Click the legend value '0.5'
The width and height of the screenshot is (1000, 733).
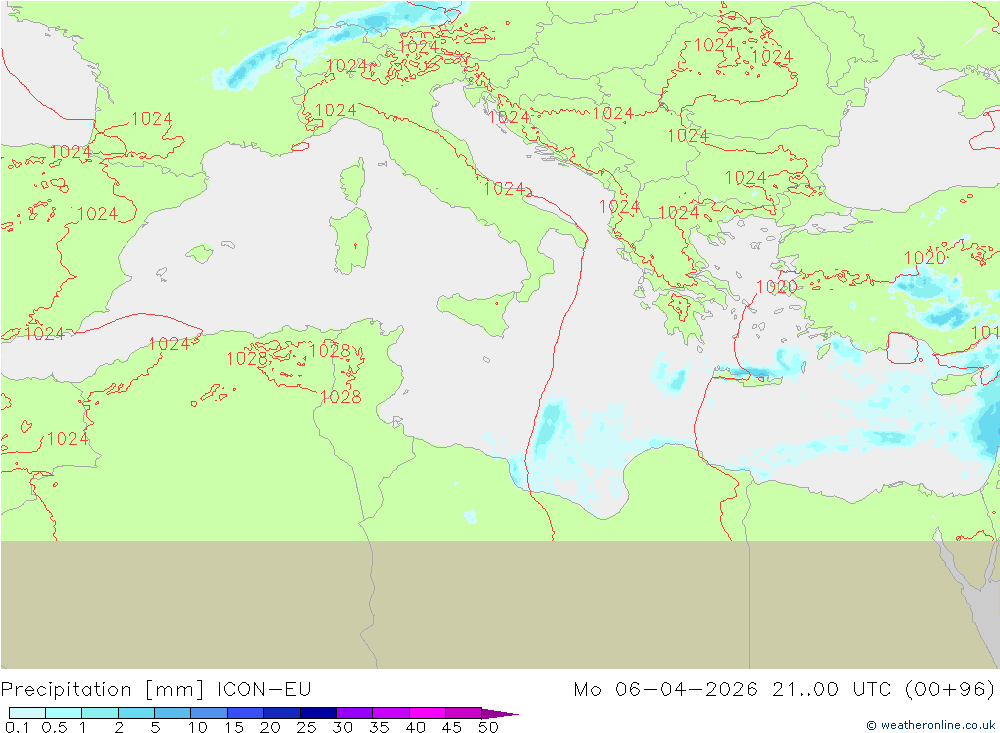54,727
